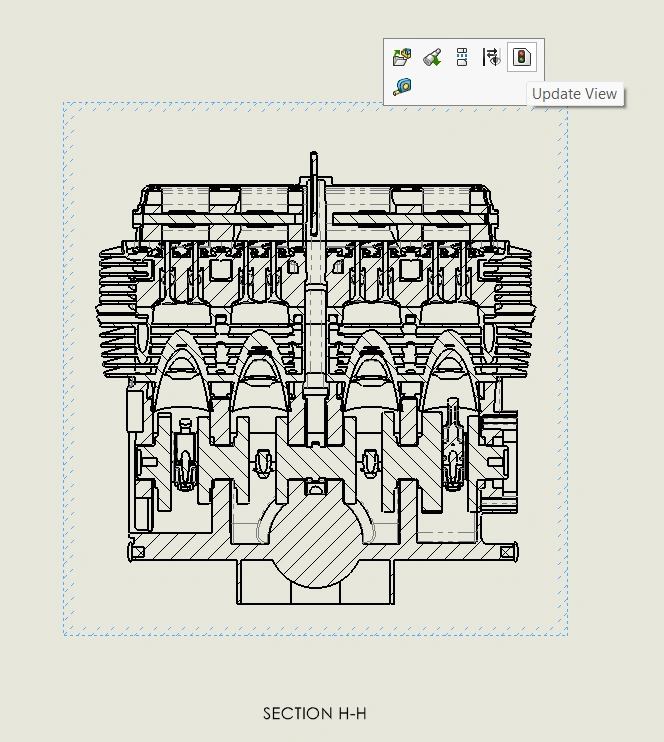The image size is (664, 742).
Task: Open the assembly using the folder icon
Action: [402, 57]
